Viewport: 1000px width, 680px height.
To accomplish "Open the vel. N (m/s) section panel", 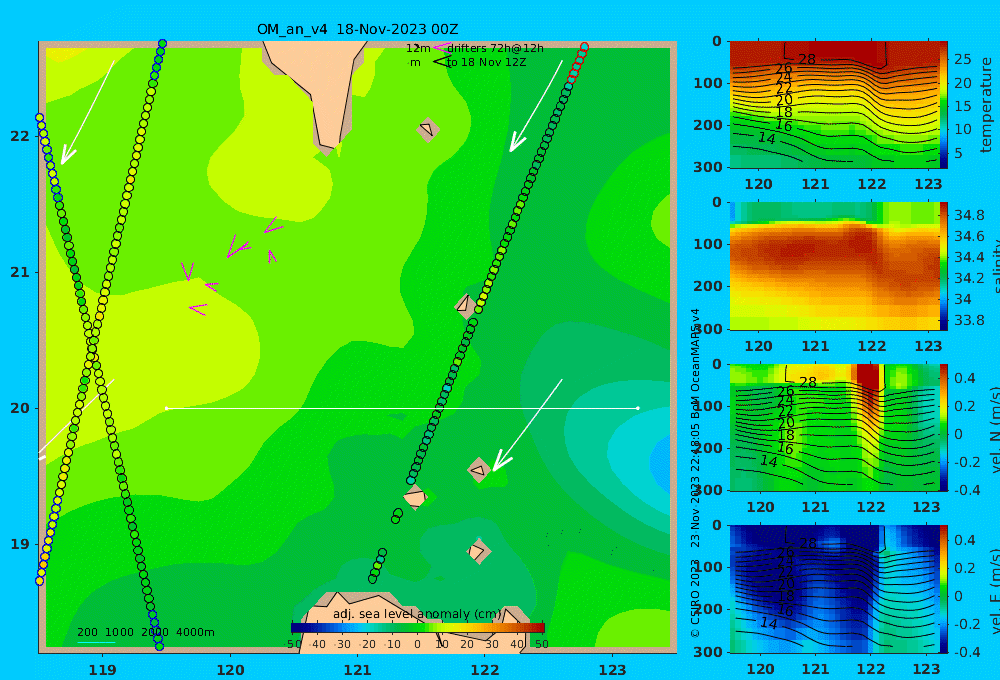I will [834, 427].
